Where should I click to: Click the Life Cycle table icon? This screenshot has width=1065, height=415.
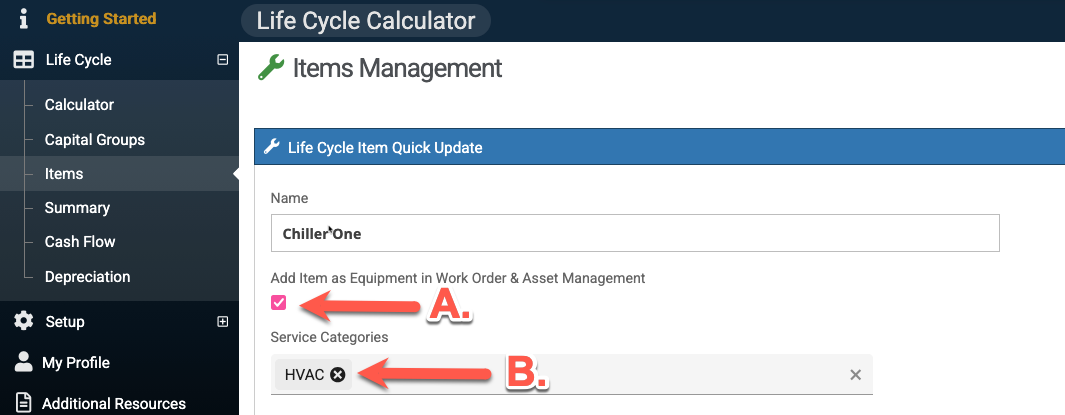pos(23,60)
